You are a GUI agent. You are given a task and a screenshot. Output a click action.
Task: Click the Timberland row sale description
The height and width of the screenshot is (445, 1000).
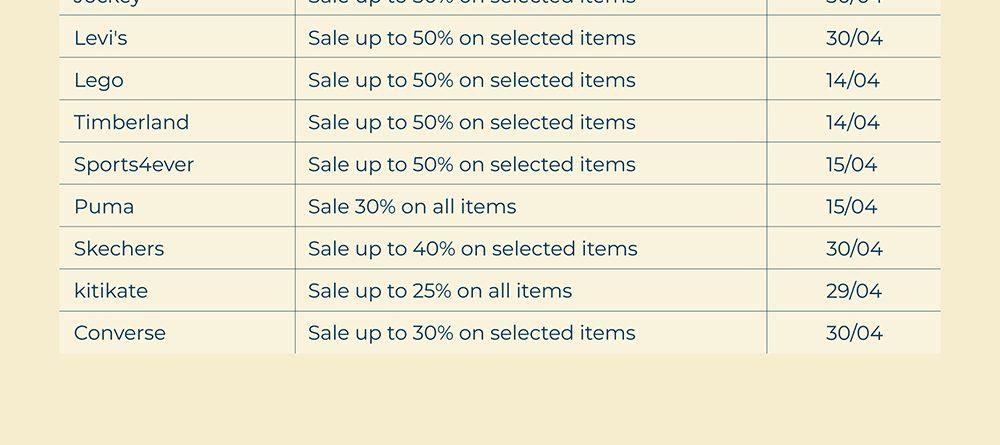tap(471, 123)
